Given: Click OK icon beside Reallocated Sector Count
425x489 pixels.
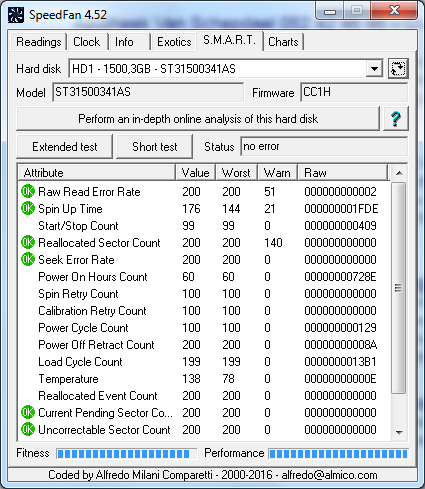Looking at the screenshot, I should point(28,243).
